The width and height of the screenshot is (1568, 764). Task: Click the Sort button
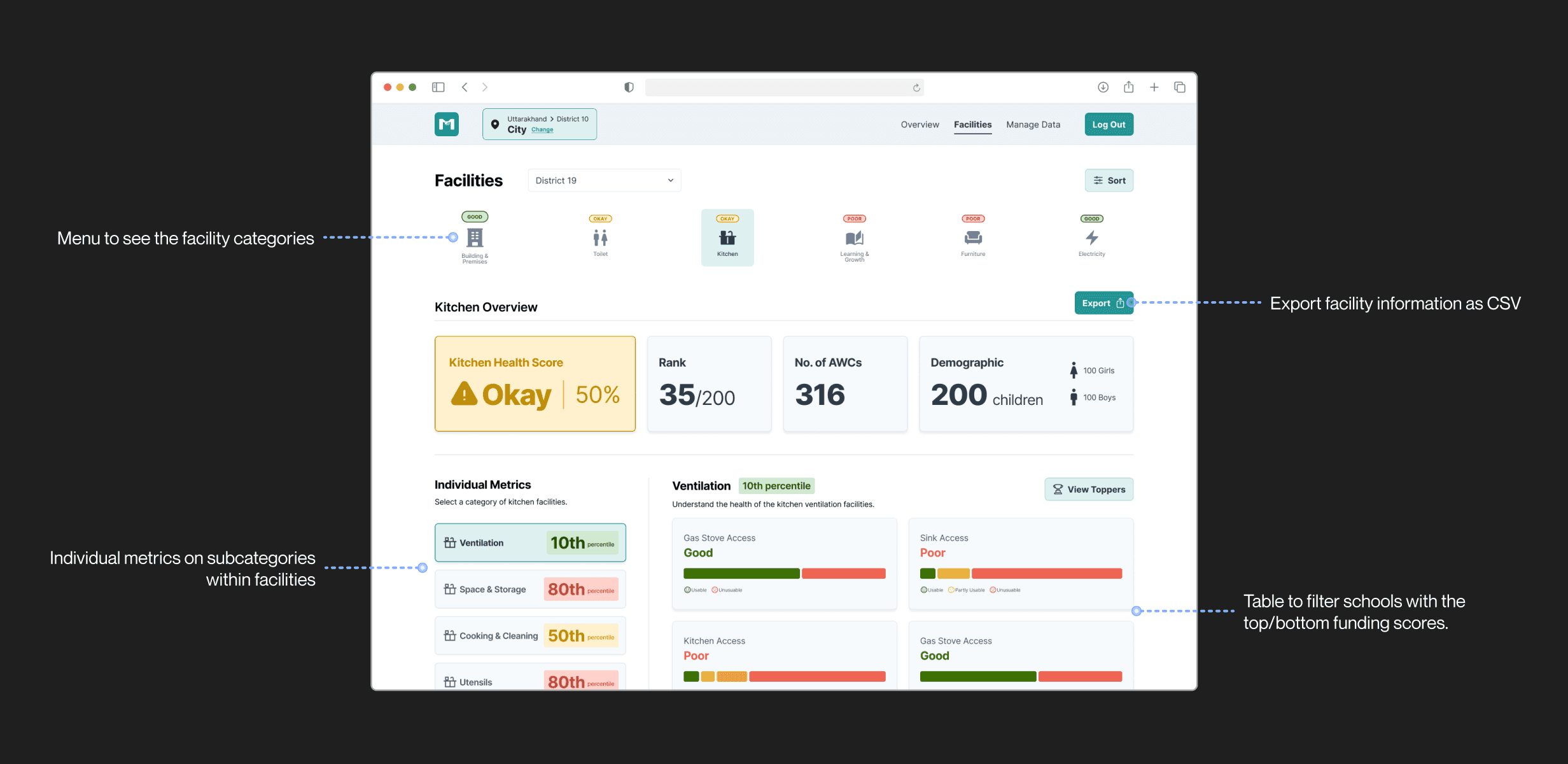point(1109,180)
